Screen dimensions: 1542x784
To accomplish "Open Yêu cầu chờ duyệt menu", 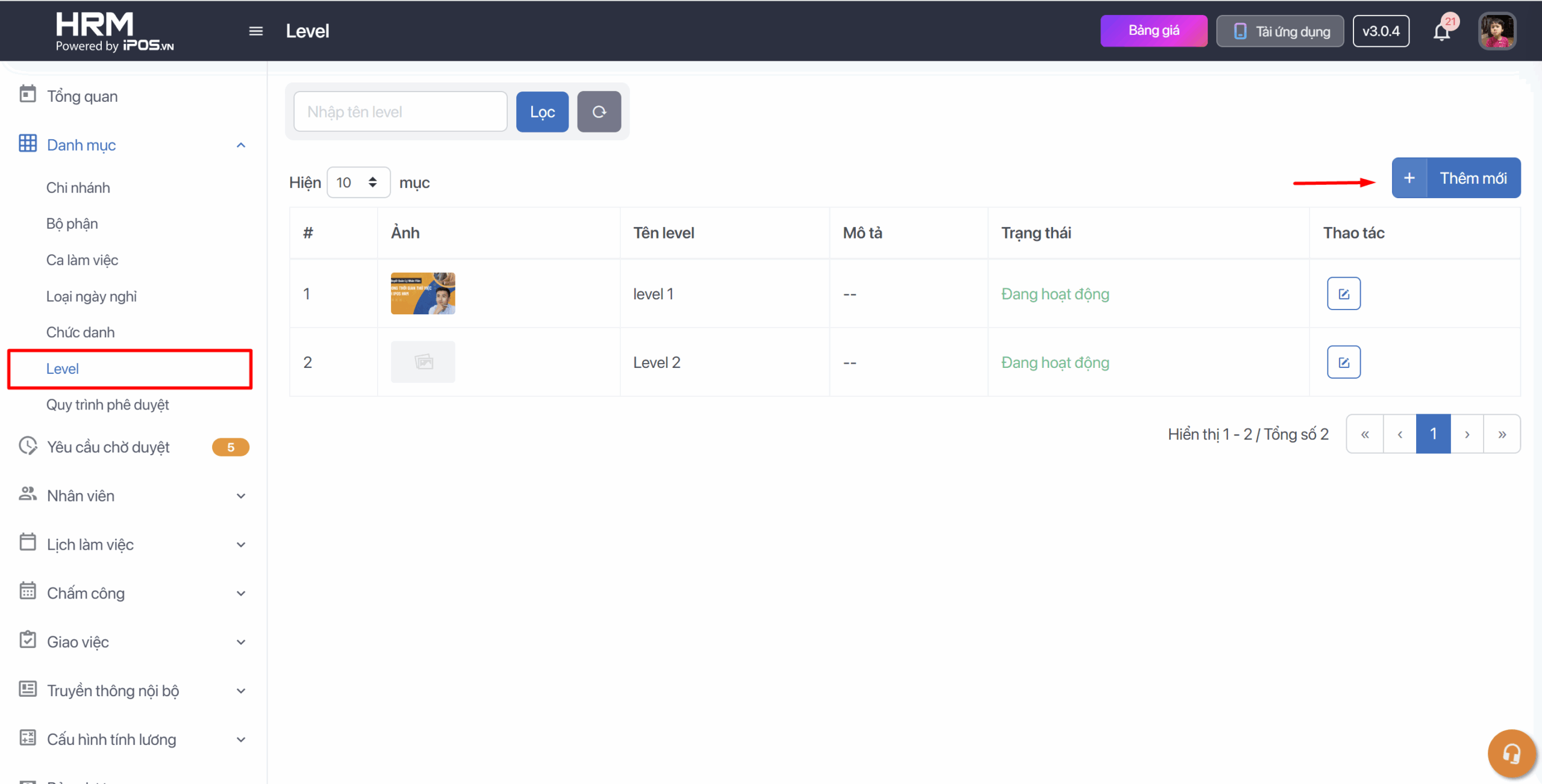I will pyautogui.click(x=108, y=447).
